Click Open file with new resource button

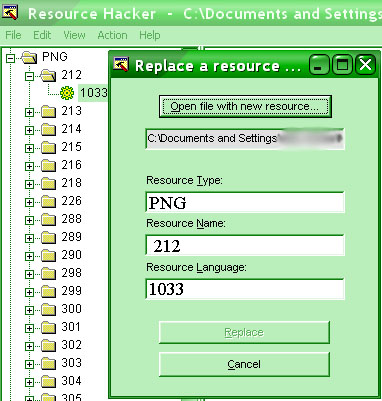(245, 107)
